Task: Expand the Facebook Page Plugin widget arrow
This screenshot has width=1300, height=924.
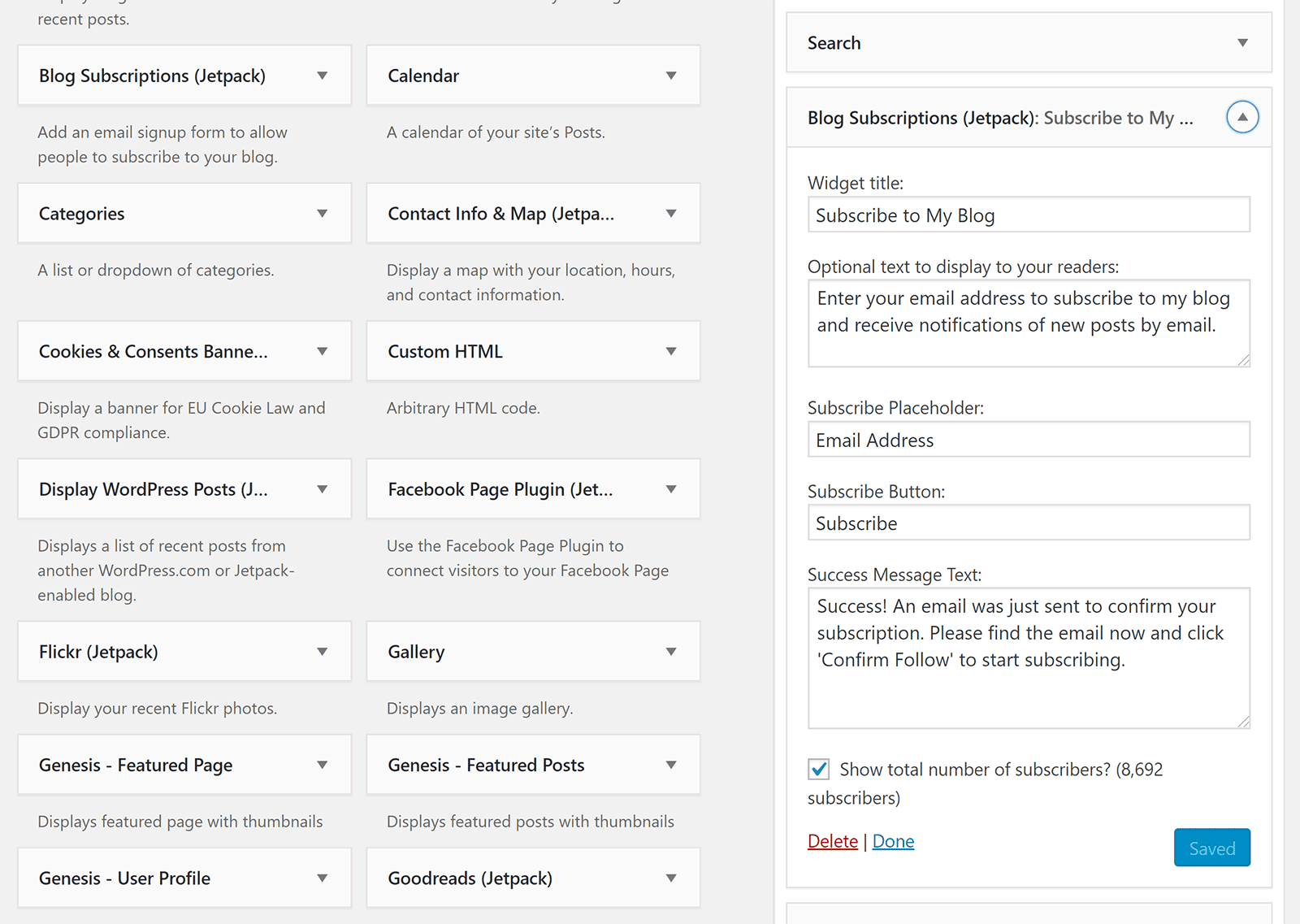Action: click(x=671, y=489)
